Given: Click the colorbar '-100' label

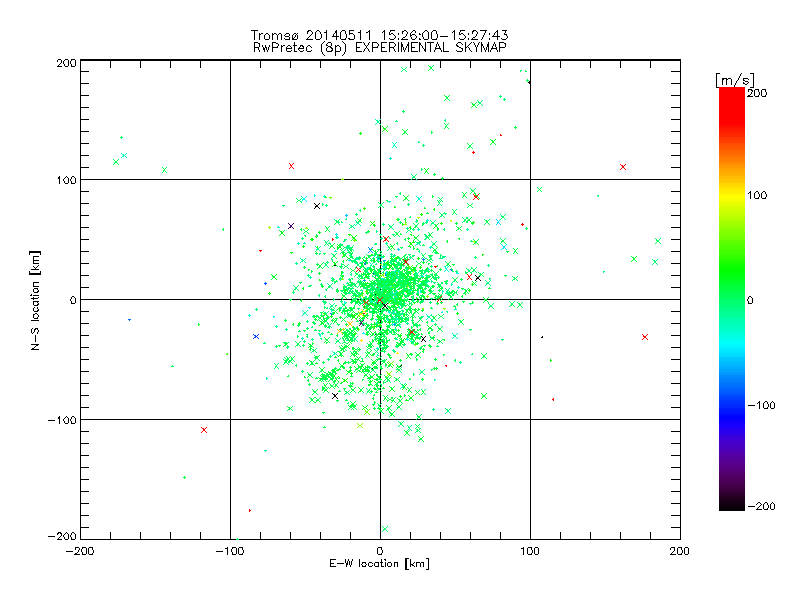Looking at the screenshot, I should [x=761, y=405].
